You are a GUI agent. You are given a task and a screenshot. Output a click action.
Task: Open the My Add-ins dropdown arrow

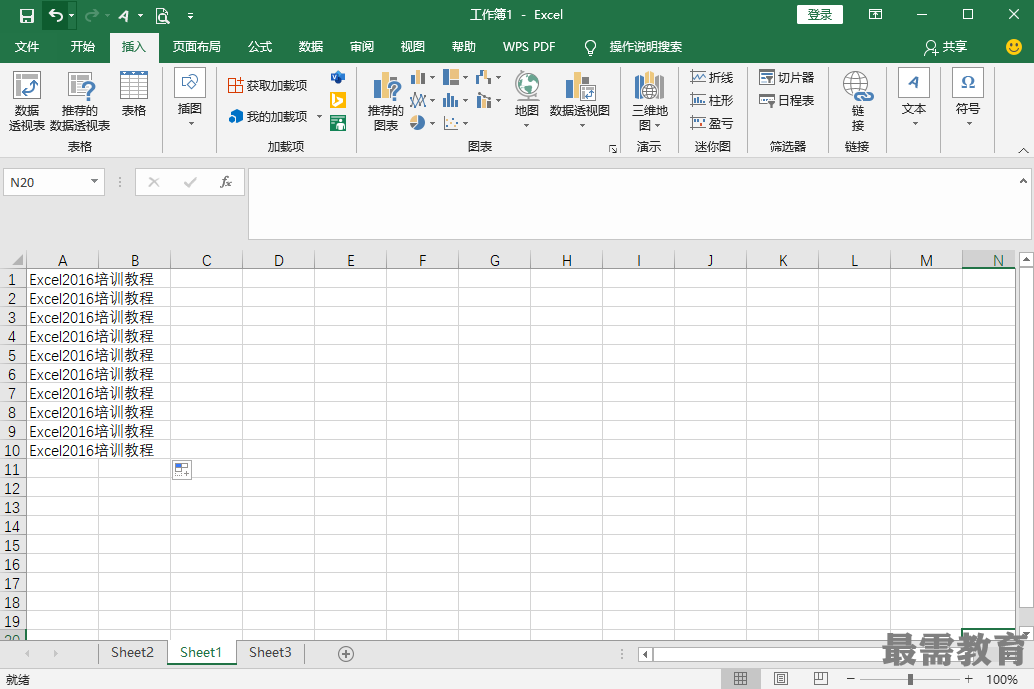319,117
